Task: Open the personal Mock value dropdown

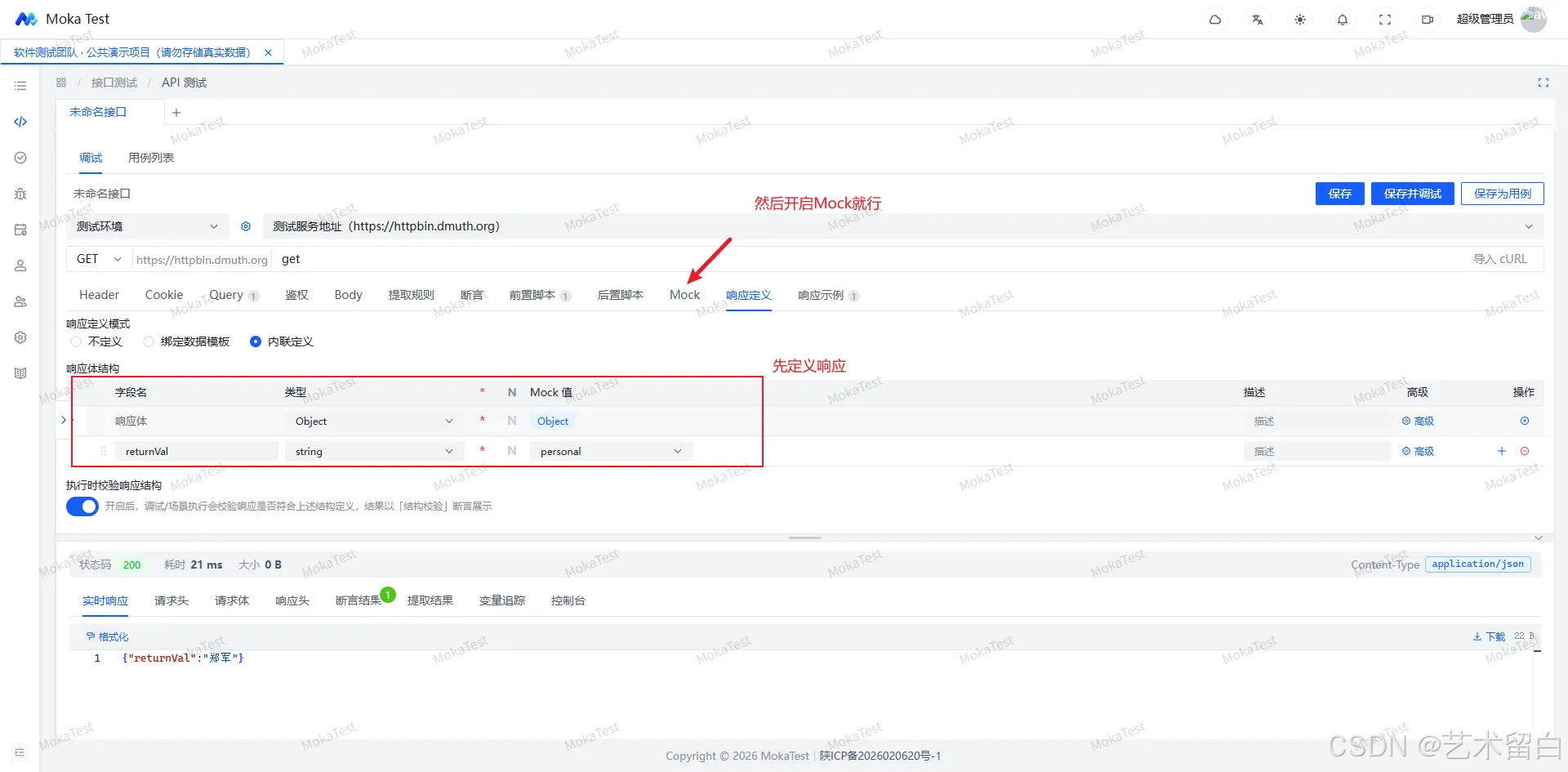Action: pyautogui.click(x=611, y=451)
